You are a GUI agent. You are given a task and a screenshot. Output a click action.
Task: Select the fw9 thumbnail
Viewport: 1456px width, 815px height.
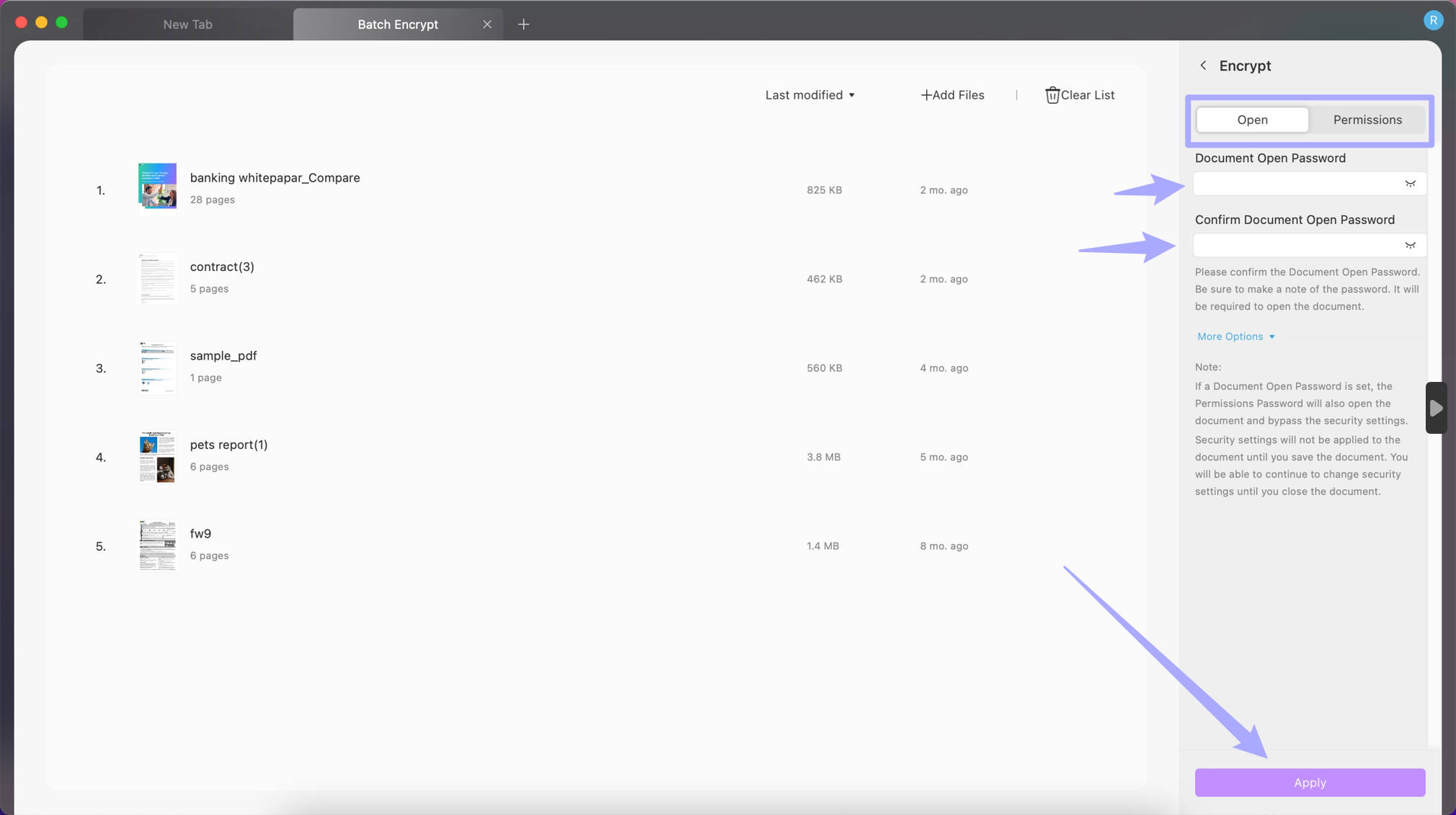157,545
